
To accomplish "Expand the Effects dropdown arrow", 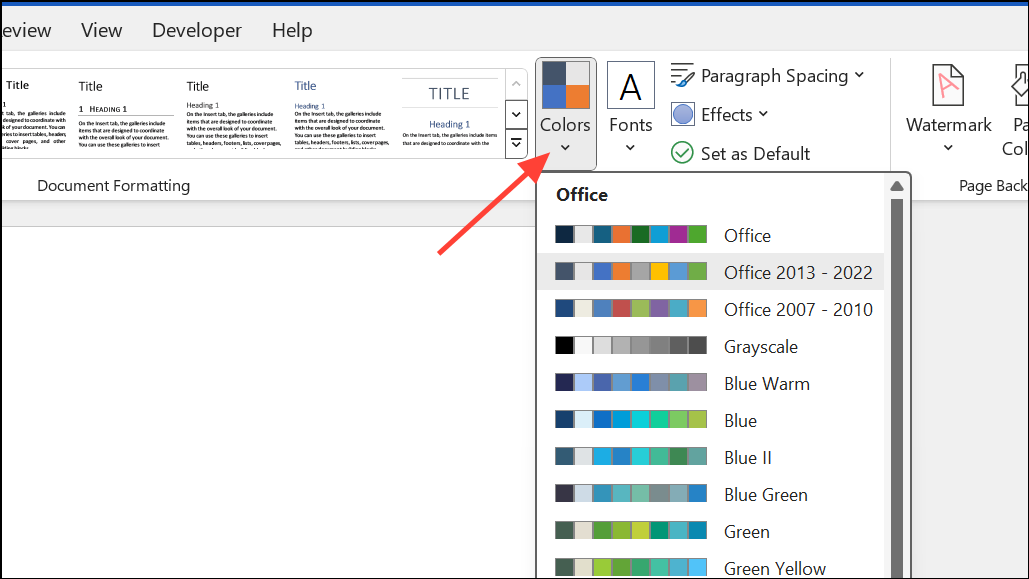I will [x=763, y=114].
